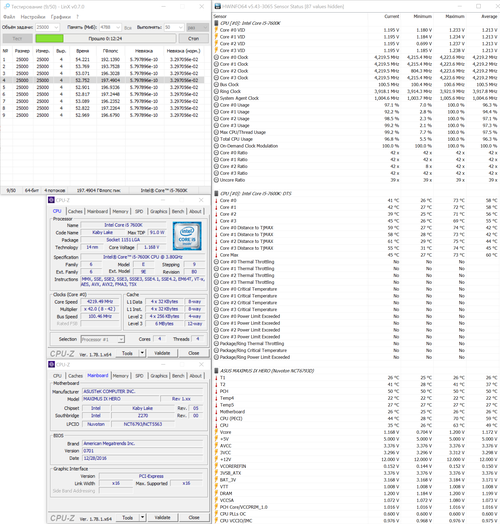
Task: Click the voltage icon beside +12V
Action: pyautogui.click(x=216, y=460)
